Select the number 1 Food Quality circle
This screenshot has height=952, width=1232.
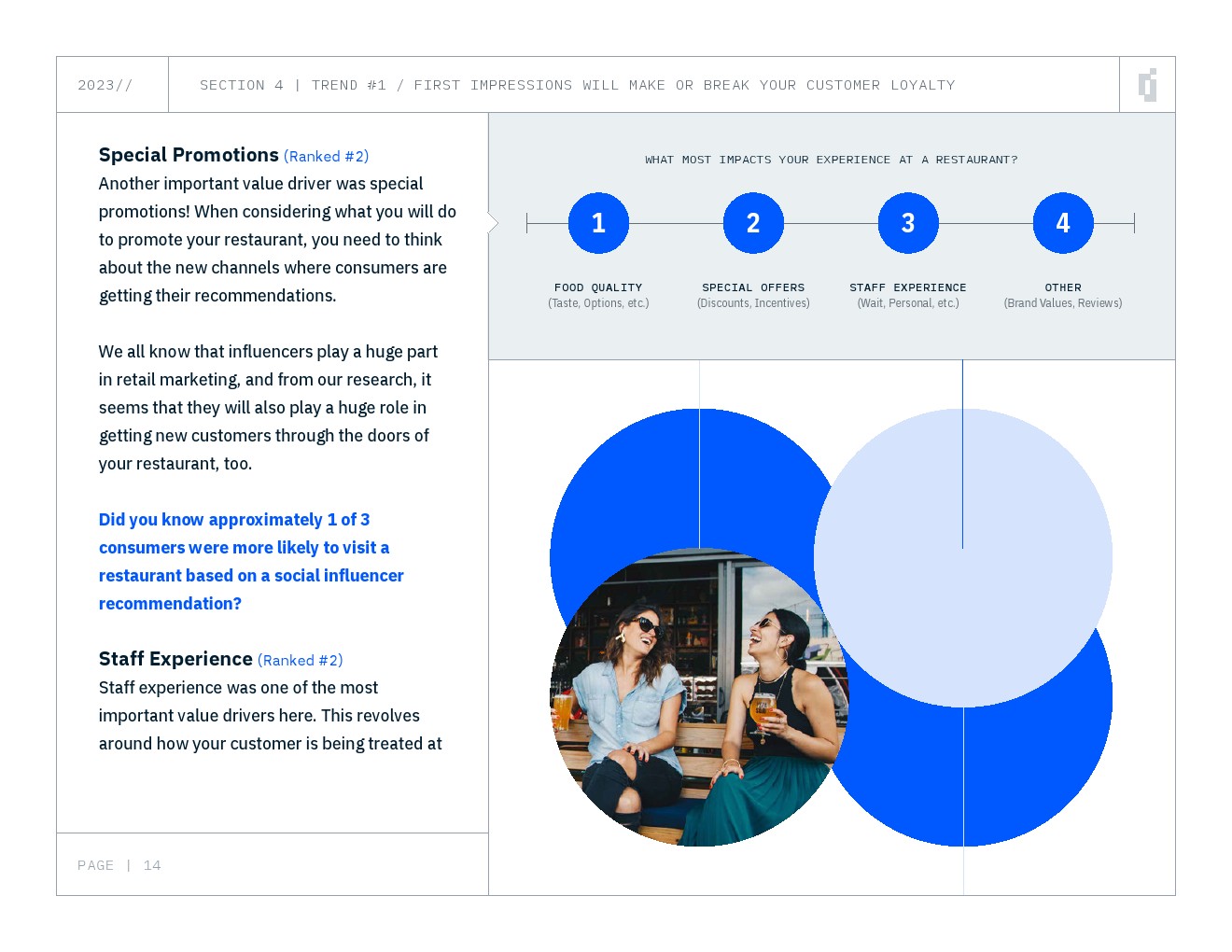click(598, 223)
